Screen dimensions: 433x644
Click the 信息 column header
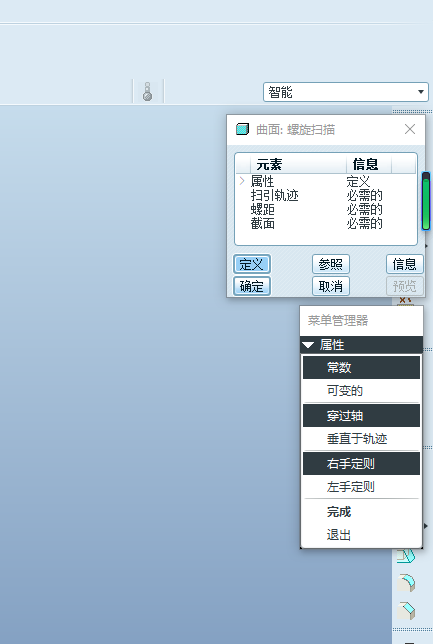[369, 164]
